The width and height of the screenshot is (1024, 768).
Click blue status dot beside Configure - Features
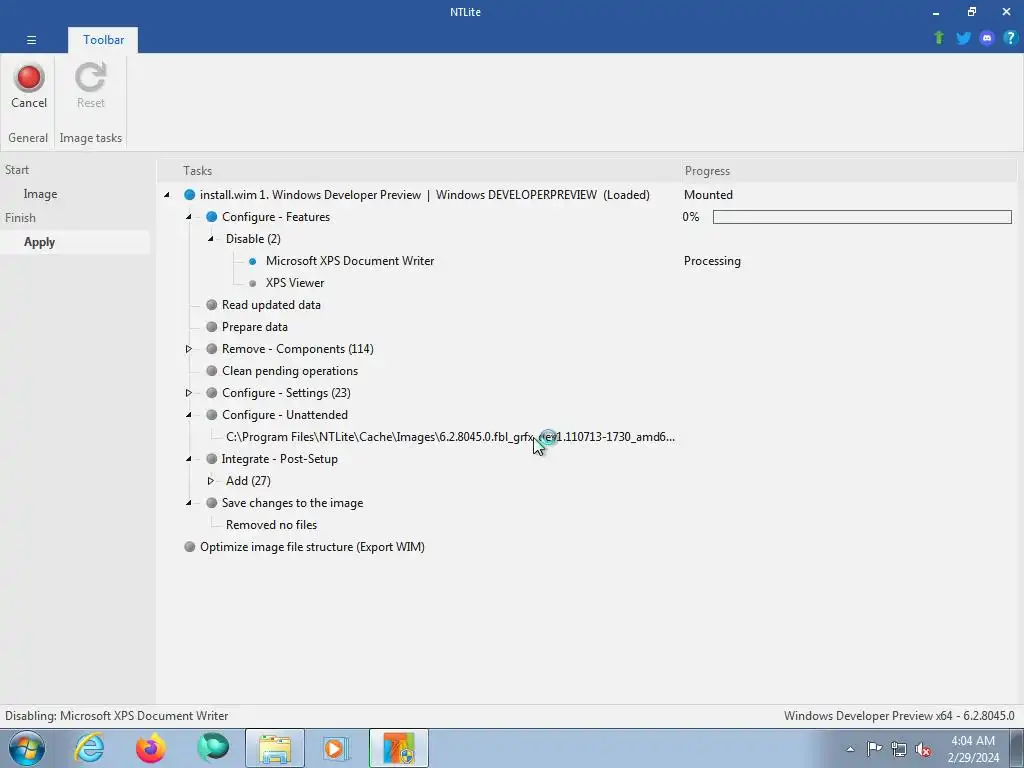(212, 217)
